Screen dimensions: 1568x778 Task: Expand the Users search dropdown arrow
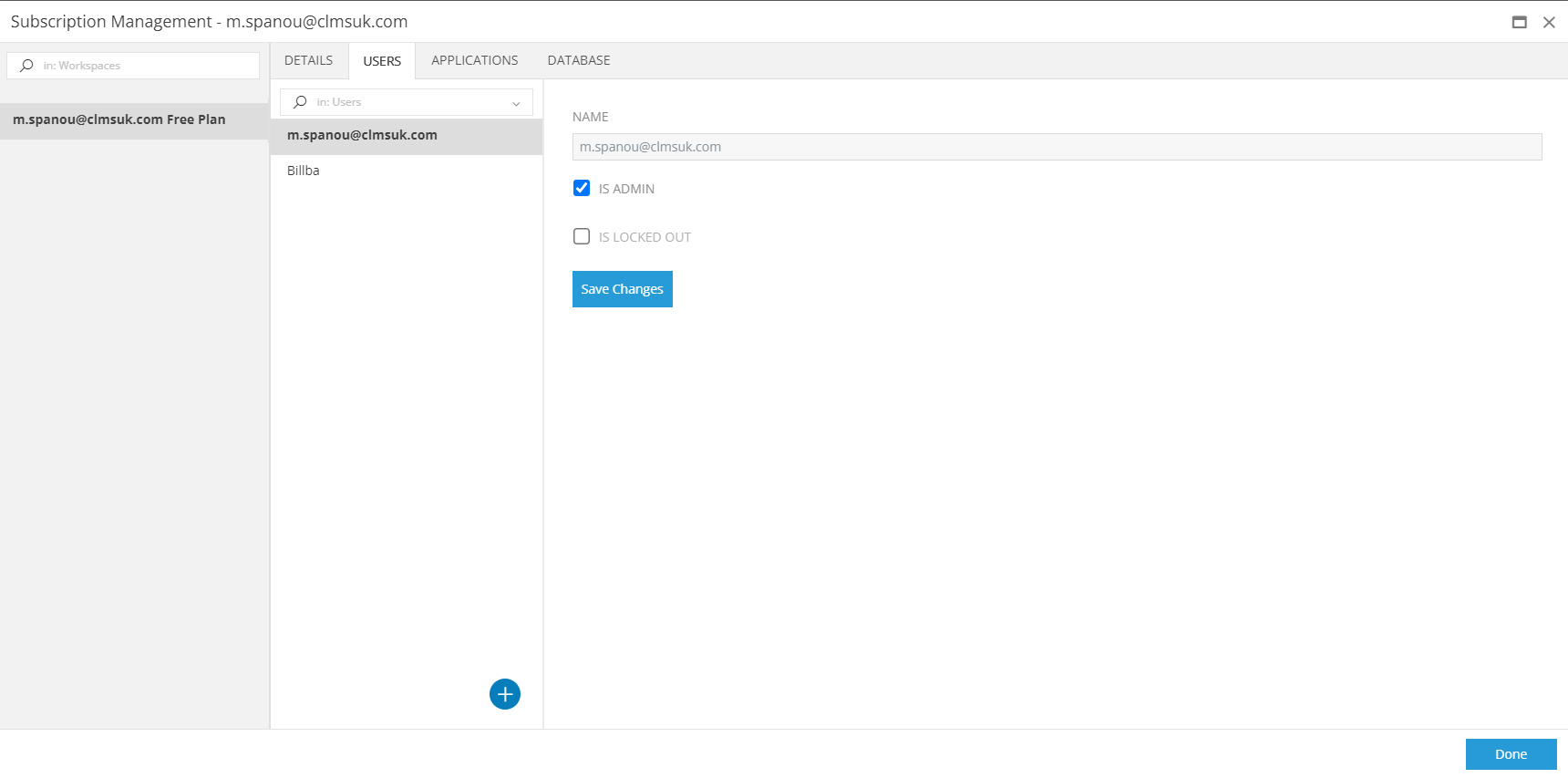[516, 103]
